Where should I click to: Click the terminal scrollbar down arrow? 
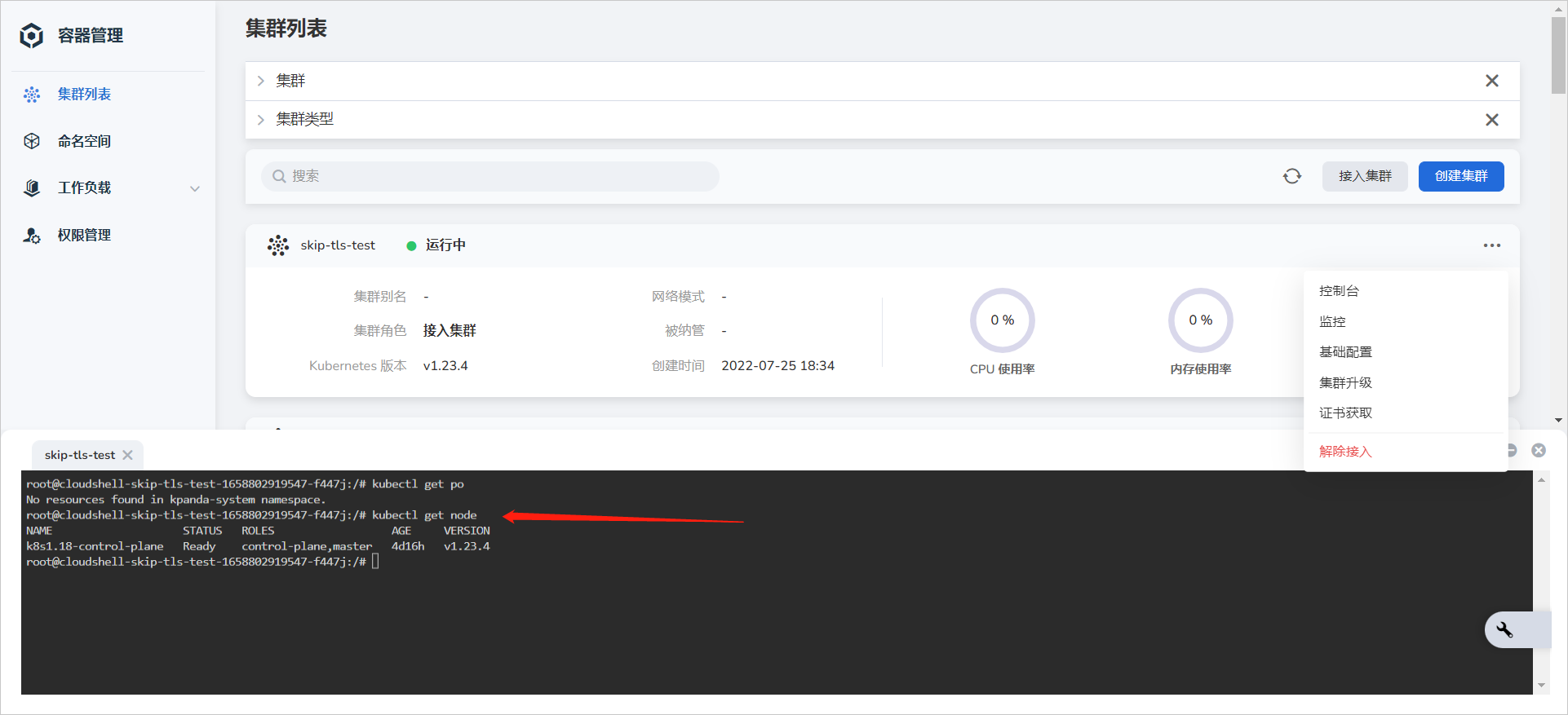click(1541, 686)
